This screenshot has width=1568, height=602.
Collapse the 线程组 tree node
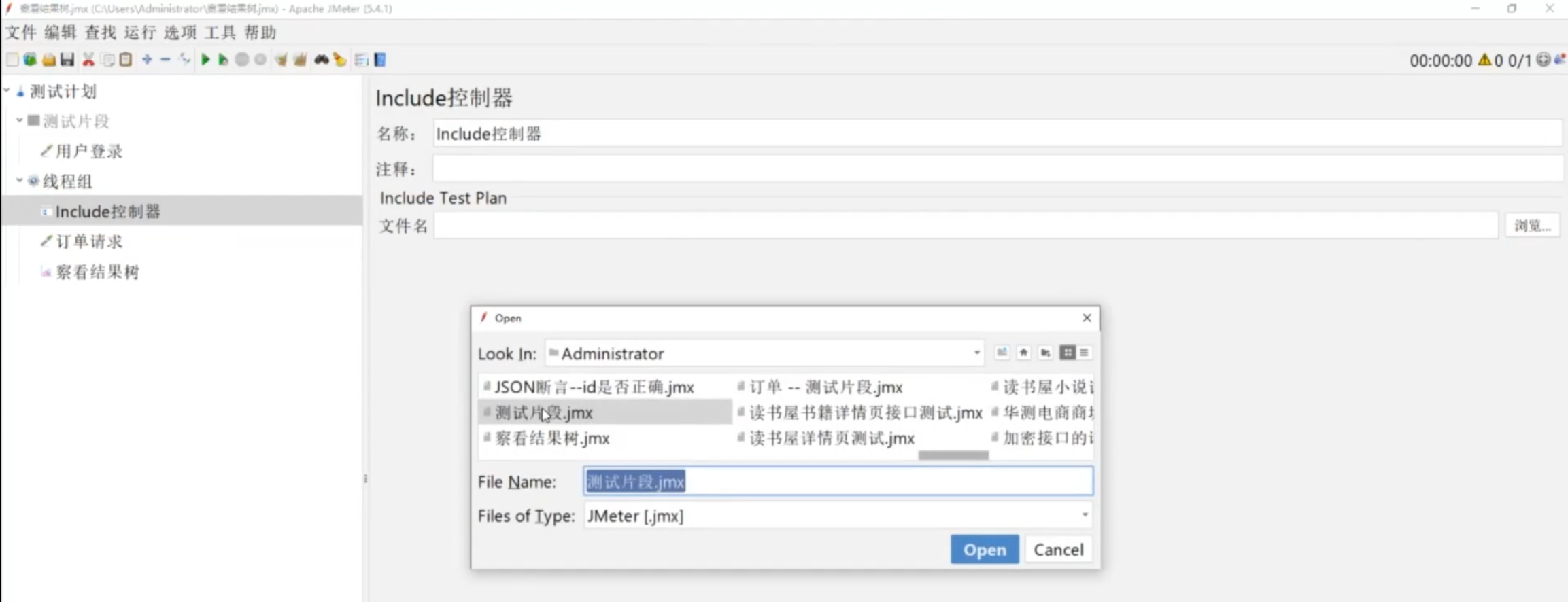point(19,181)
